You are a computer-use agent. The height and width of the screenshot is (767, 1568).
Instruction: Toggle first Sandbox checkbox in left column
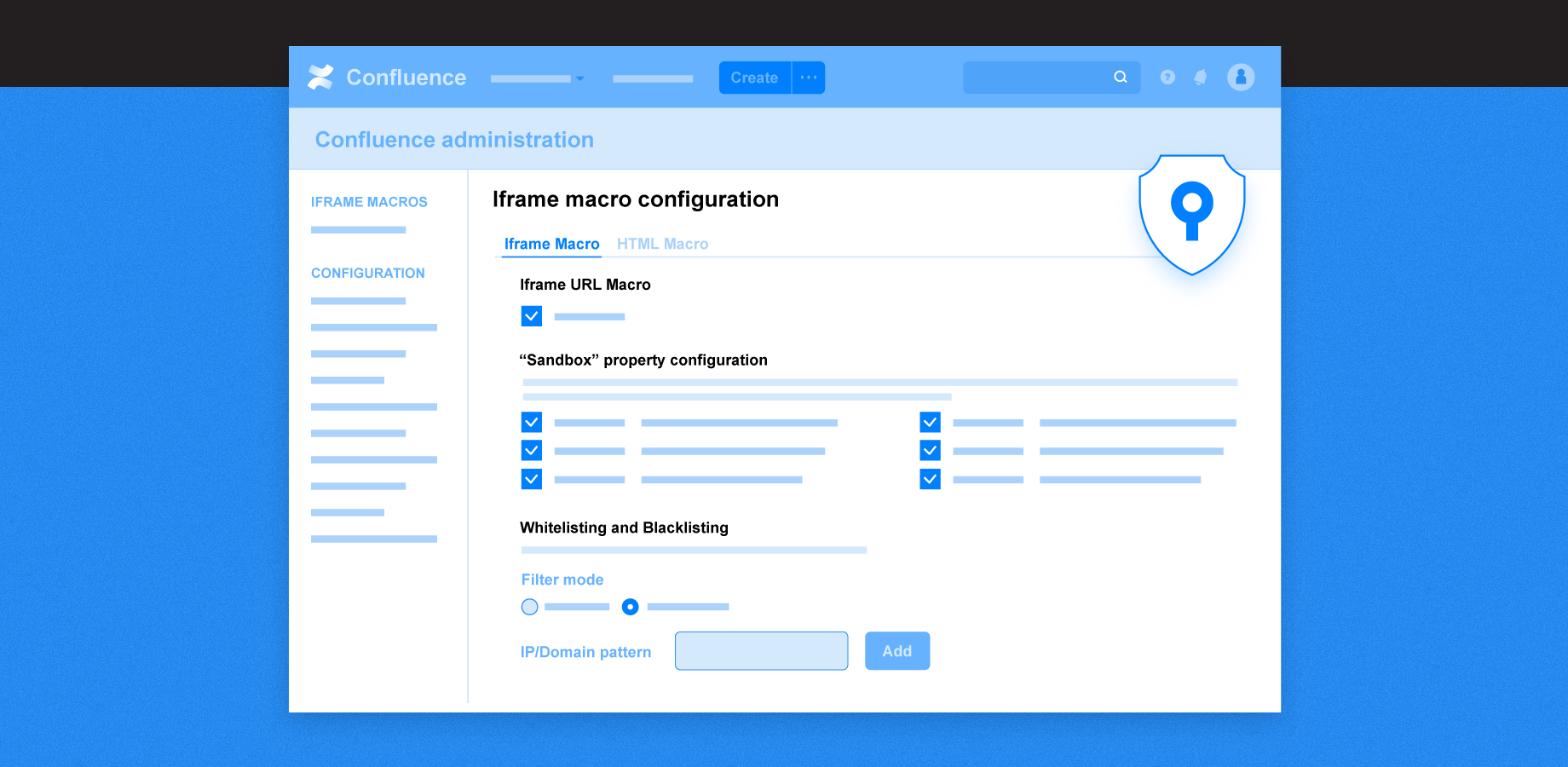click(x=532, y=423)
